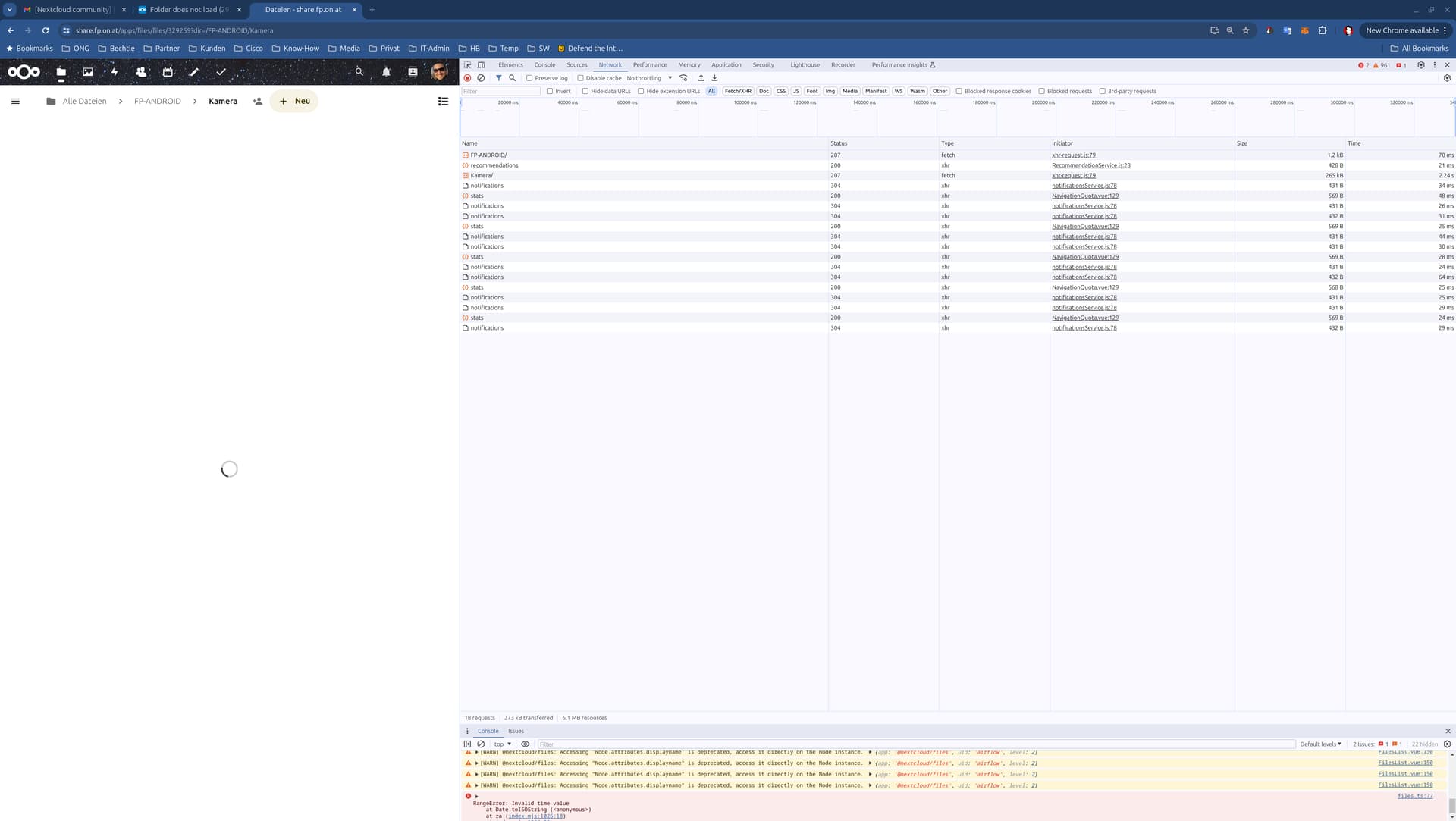Click the Neu new file button

point(294,101)
